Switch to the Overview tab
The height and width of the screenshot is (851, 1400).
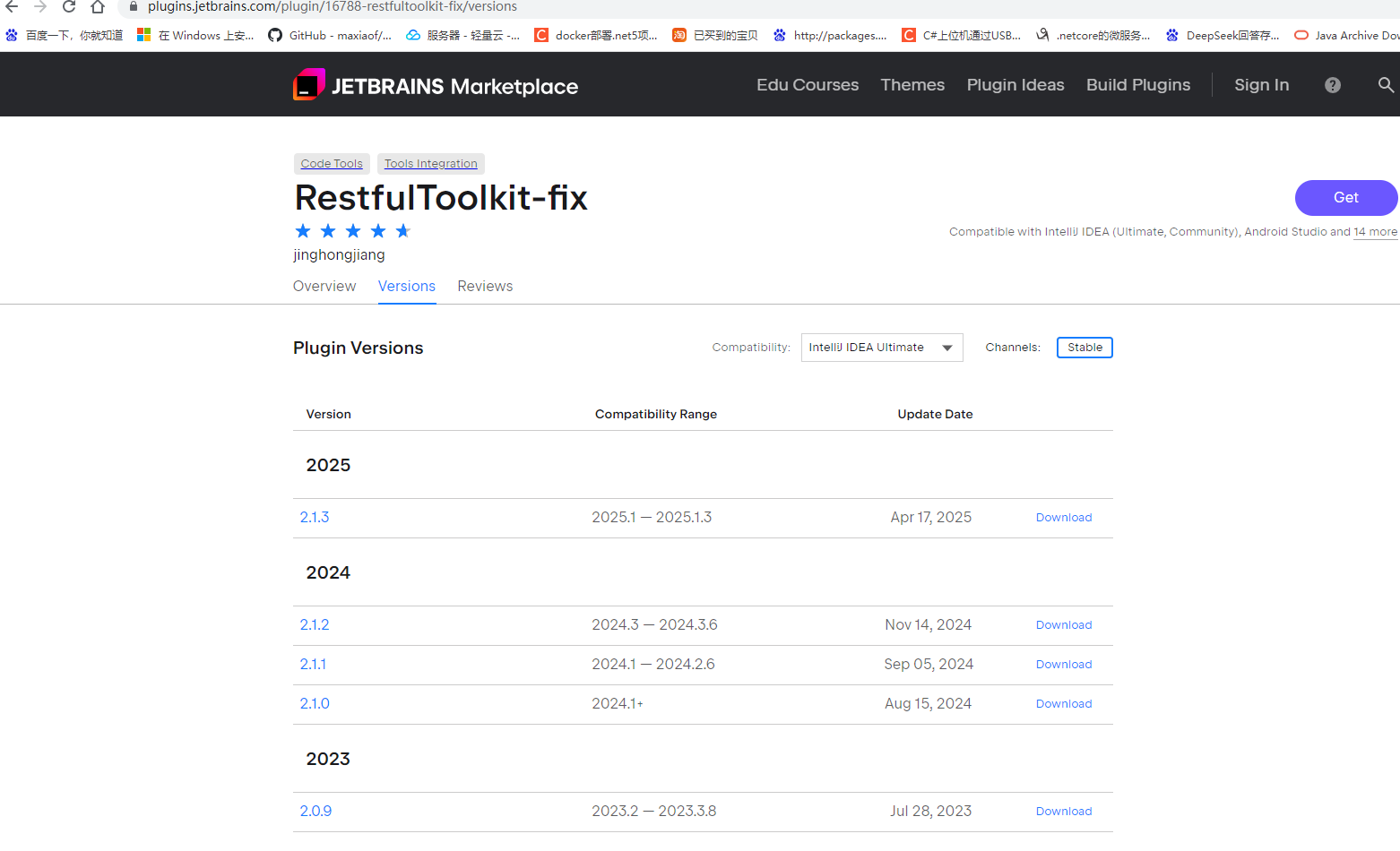324,286
